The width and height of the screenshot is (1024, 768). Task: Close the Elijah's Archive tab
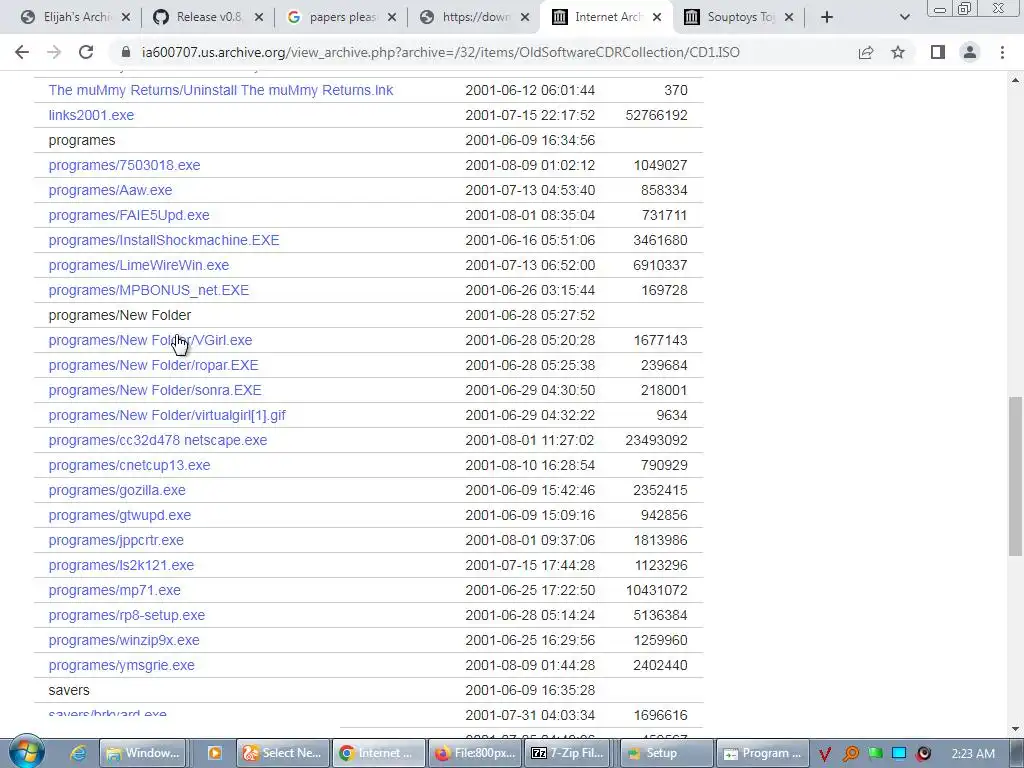(126, 17)
